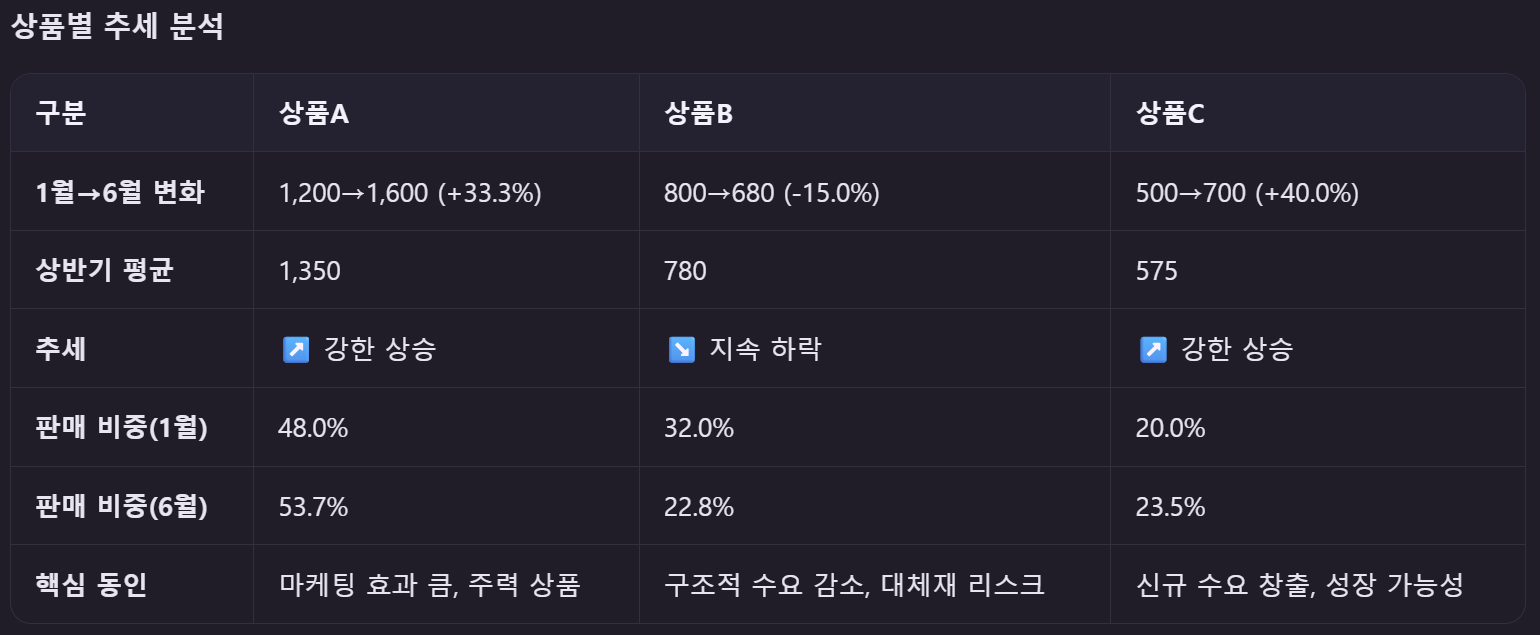Image resolution: width=1540 pixels, height=635 pixels.
Task: Click the 핵심 동인 row label
Action: (91, 586)
